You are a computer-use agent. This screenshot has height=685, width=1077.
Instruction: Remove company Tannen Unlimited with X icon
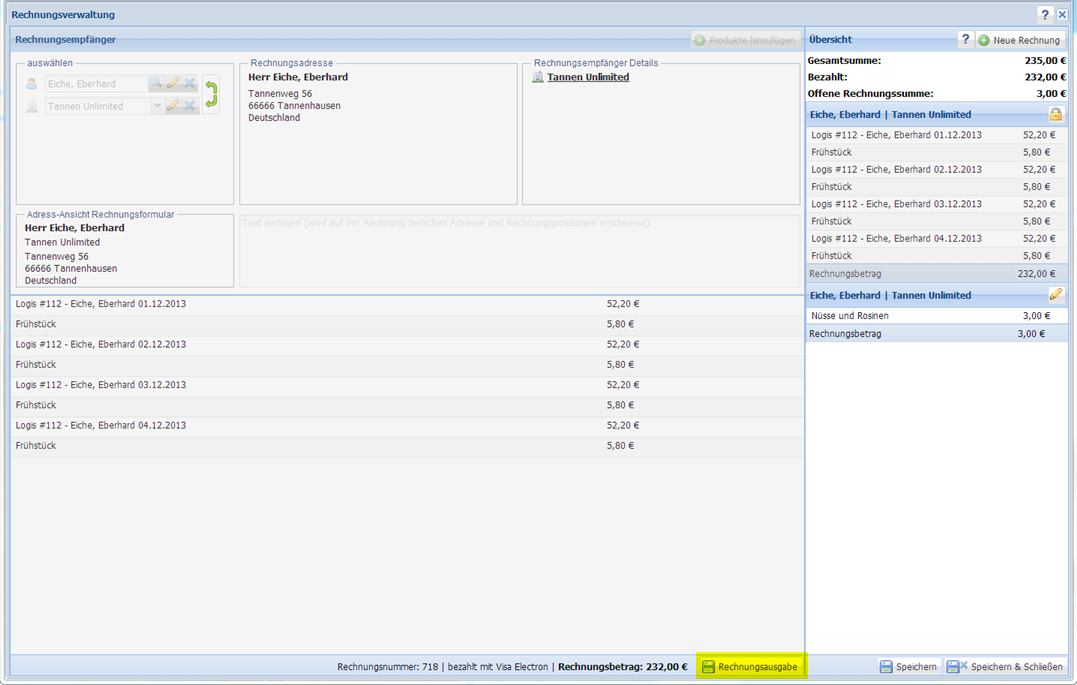(x=189, y=106)
